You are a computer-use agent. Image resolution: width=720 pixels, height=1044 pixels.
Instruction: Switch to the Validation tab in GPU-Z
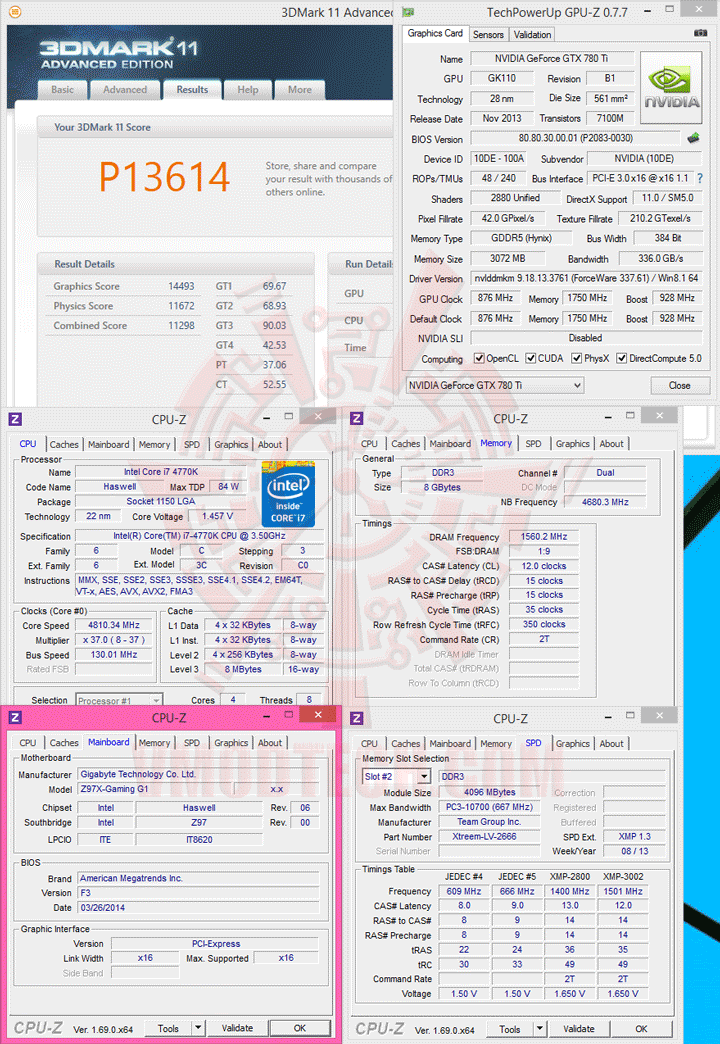(x=532, y=35)
